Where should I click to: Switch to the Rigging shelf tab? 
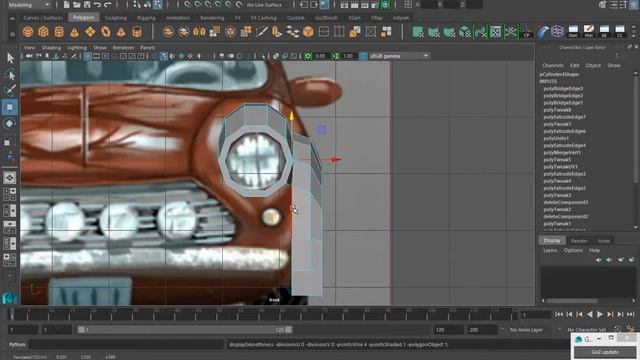click(x=146, y=18)
